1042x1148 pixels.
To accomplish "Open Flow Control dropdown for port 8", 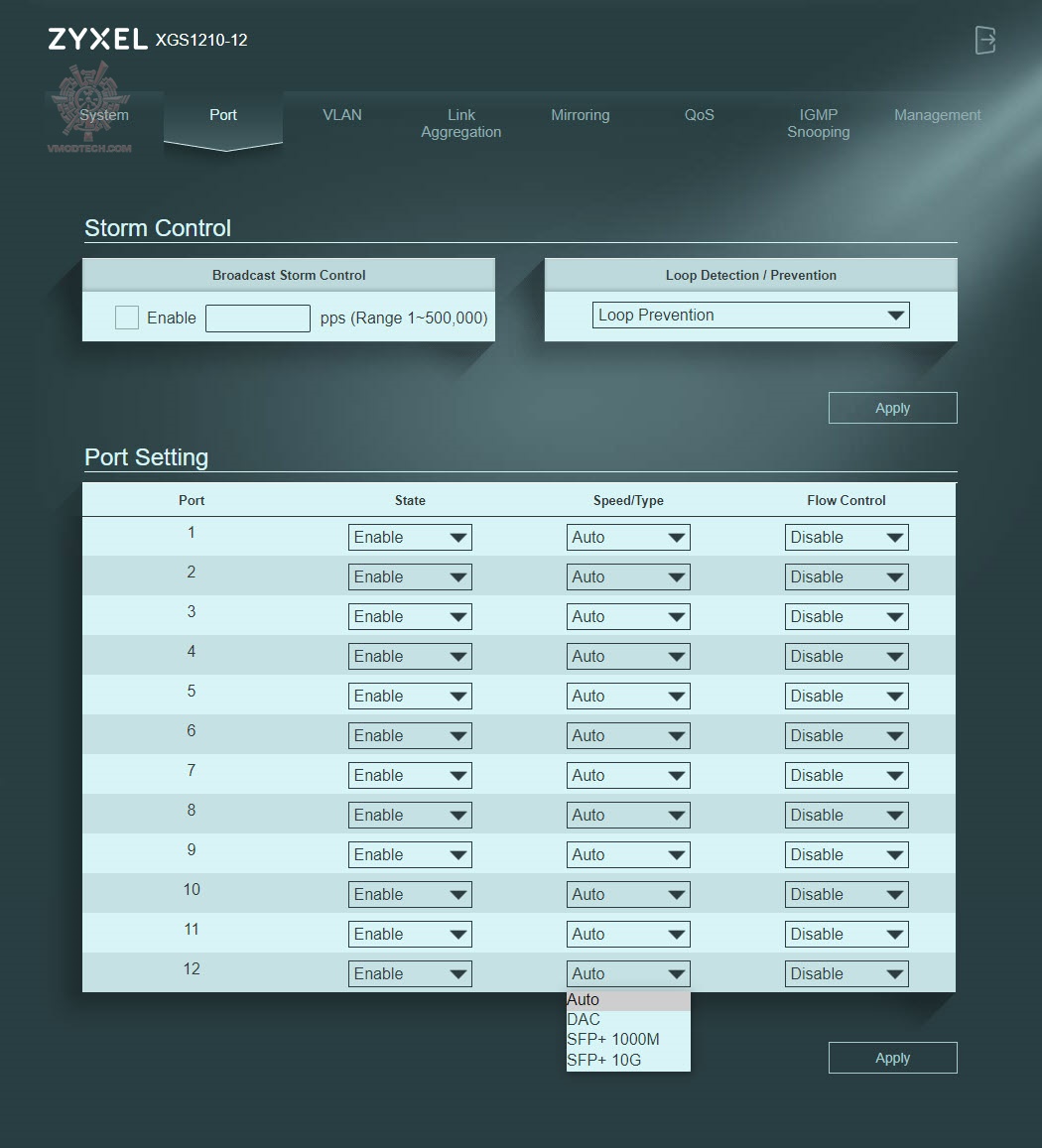I will coord(847,815).
